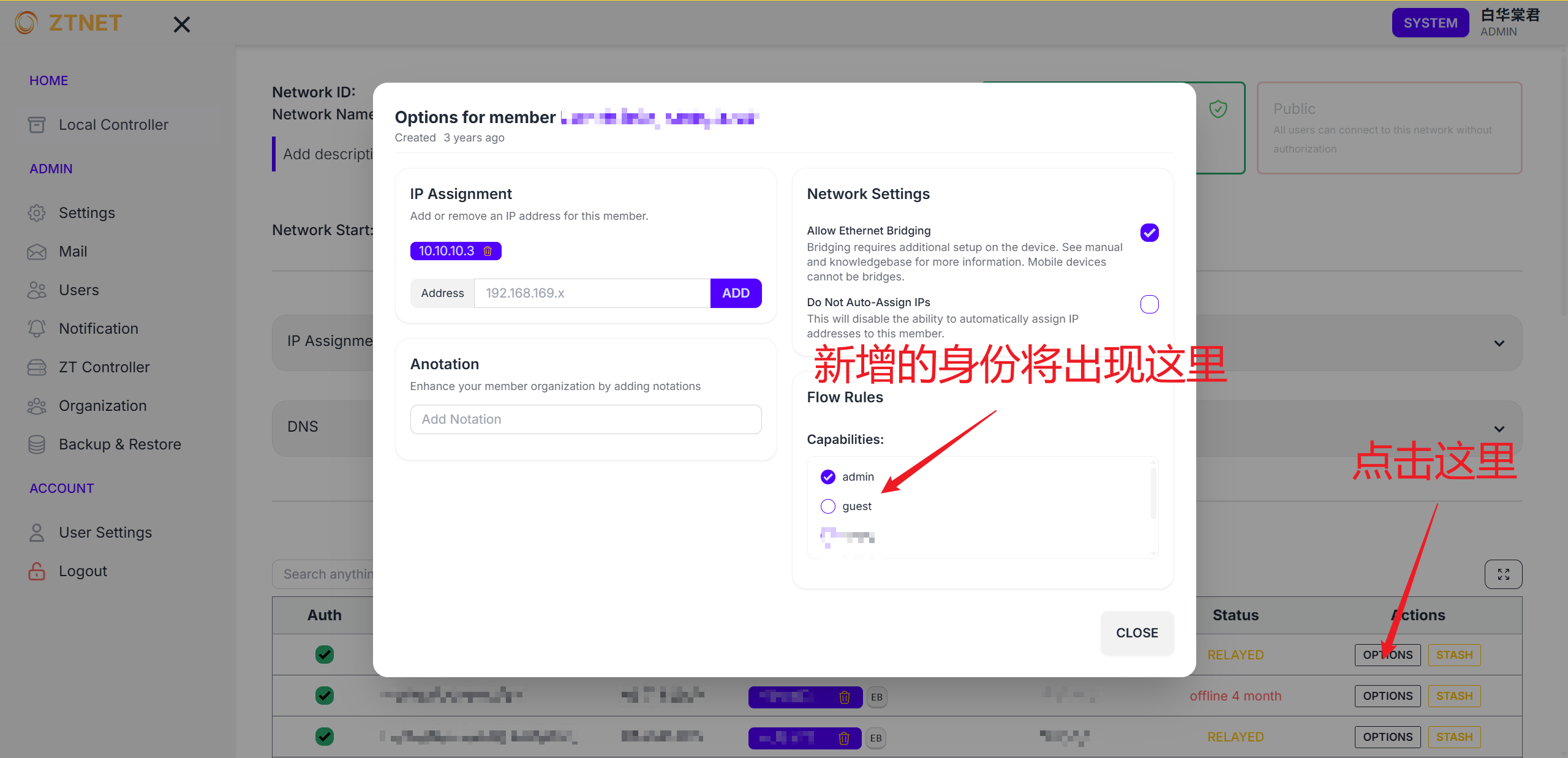This screenshot has height=758, width=1568.
Task: Close the sidebar with the X icon
Action: (x=182, y=24)
